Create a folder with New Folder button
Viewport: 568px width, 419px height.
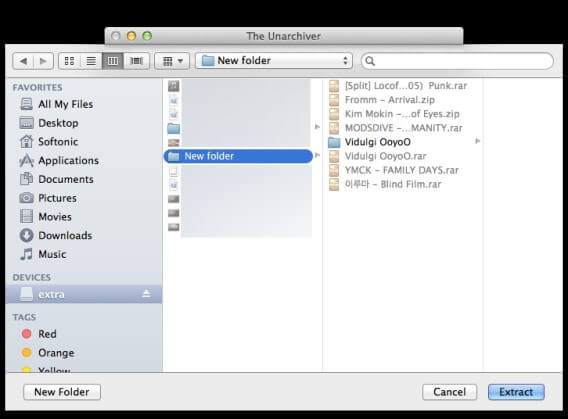point(62,392)
